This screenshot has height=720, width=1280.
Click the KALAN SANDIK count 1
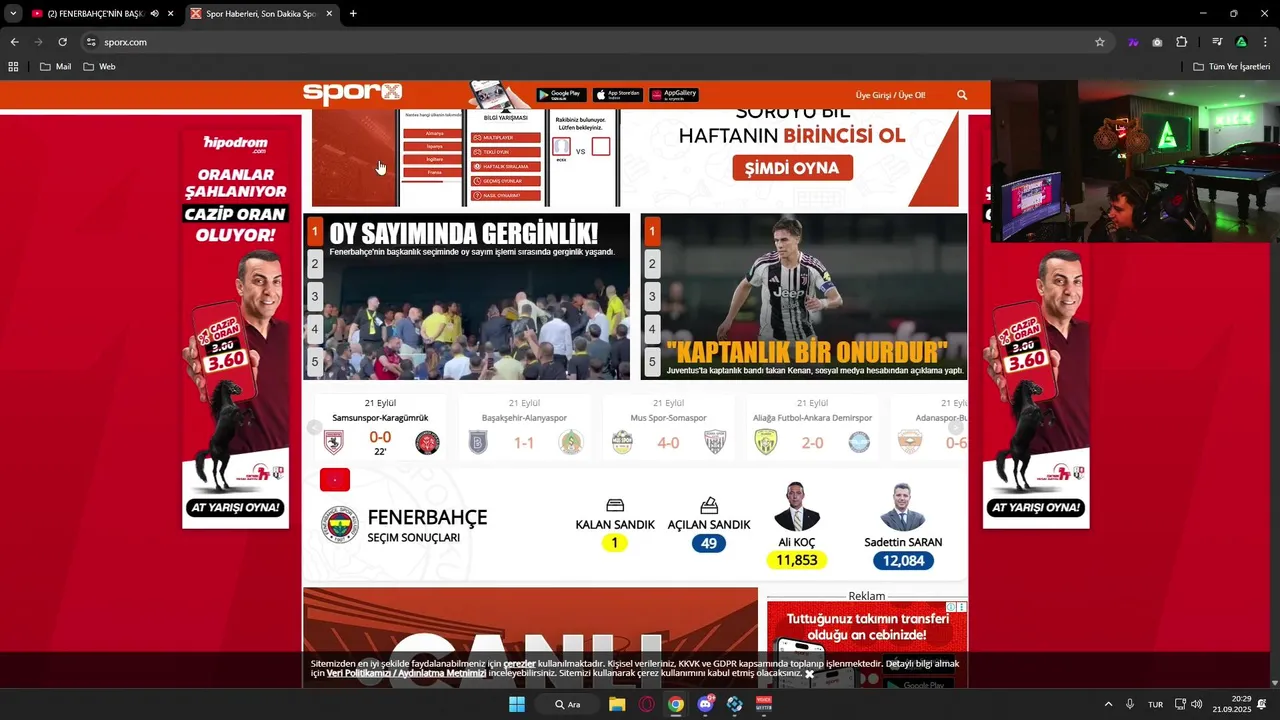[x=615, y=543]
